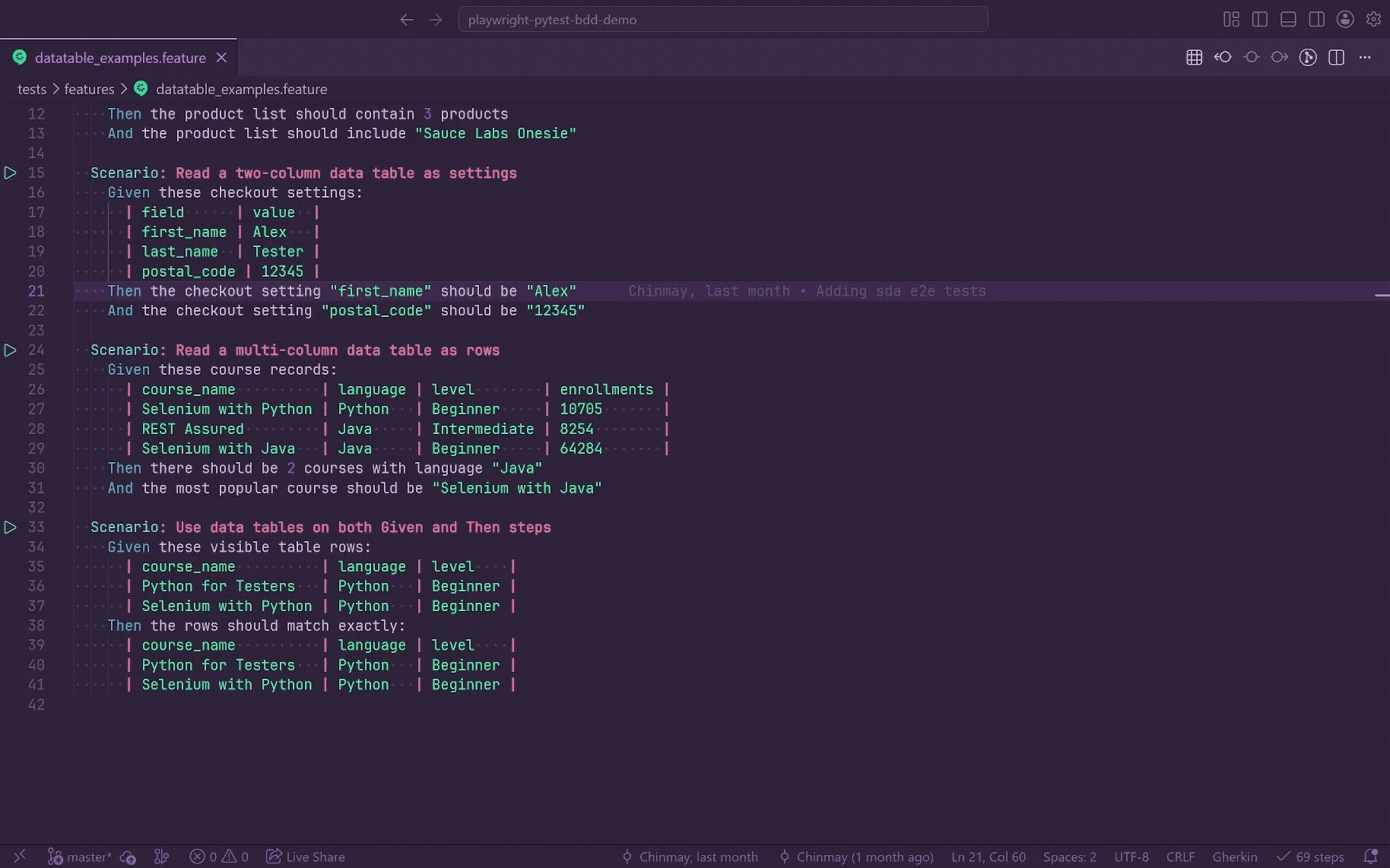1390x868 pixels.
Task: Click the text "Sauce Labs Onesie" on line 13
Action: point(496,134)
